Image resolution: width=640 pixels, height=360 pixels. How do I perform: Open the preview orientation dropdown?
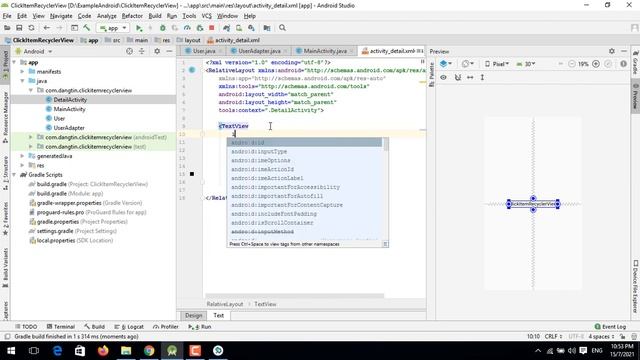click(x=468, y=64)
